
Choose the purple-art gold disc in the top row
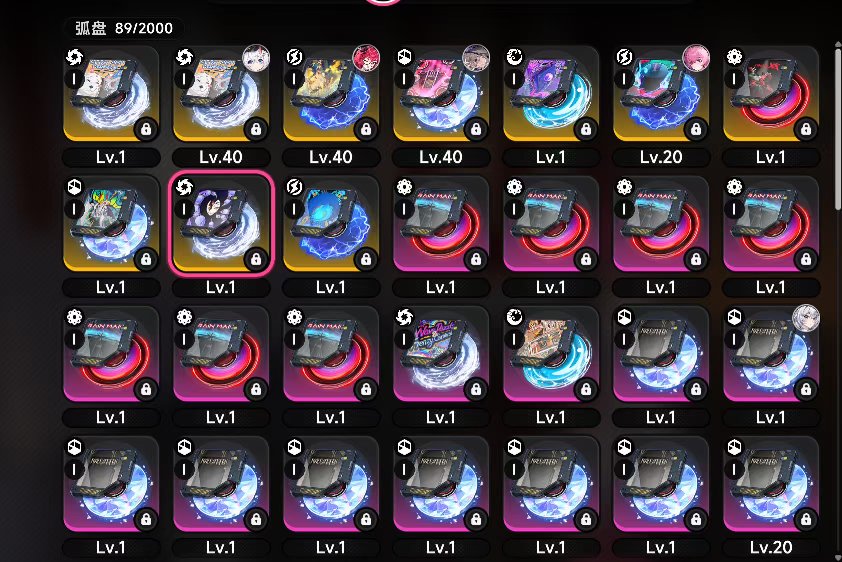(551, 93)
